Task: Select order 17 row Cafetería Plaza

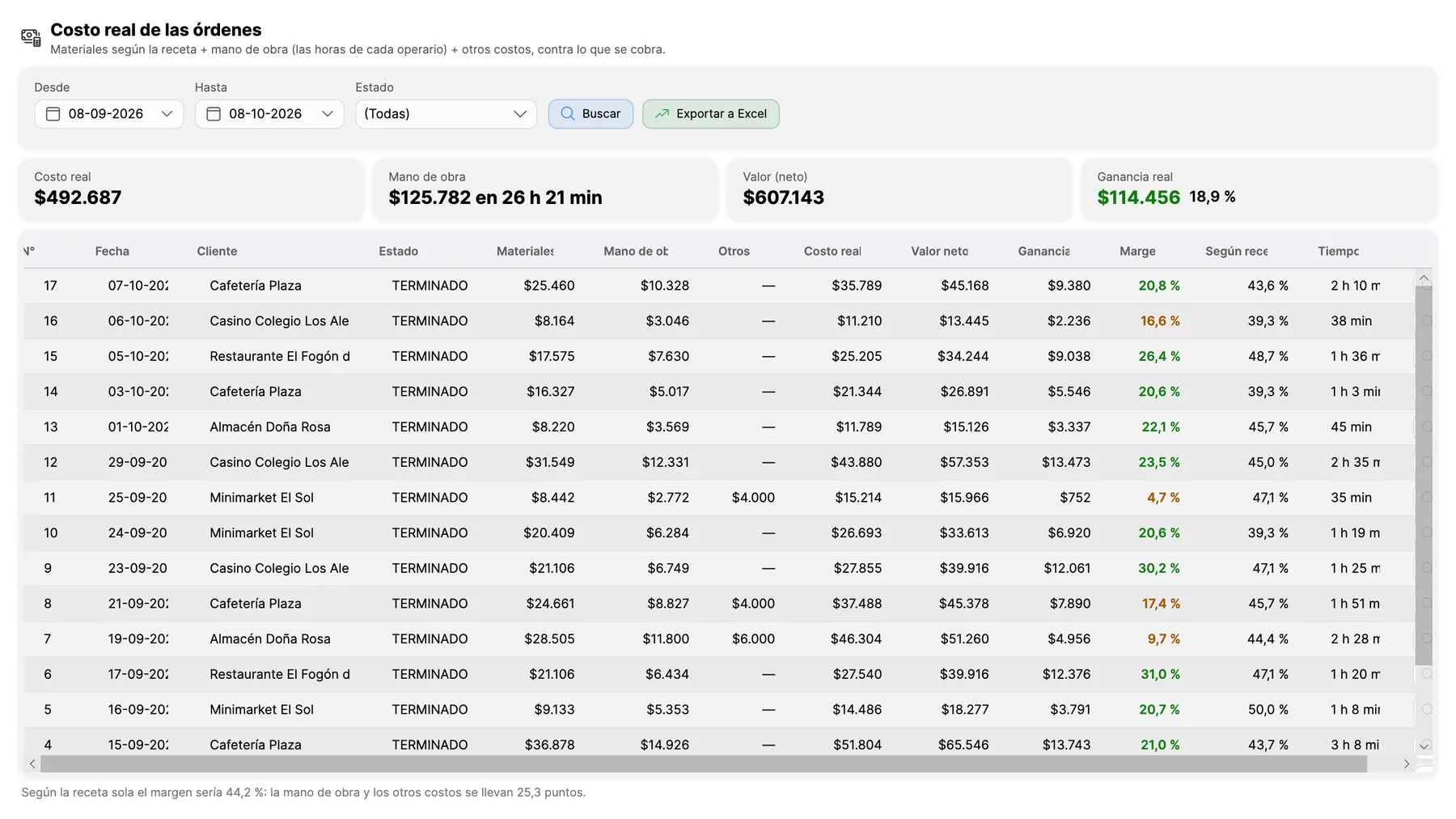Action: (719, 286)
